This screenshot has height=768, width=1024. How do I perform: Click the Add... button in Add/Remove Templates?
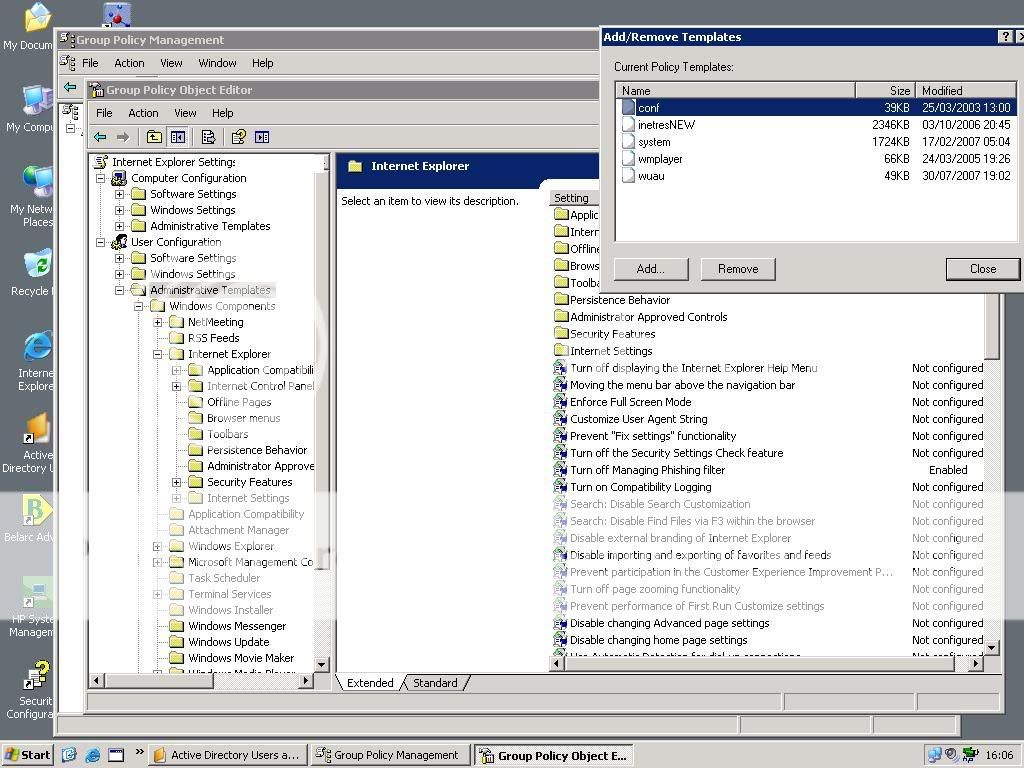pos(650,269)
